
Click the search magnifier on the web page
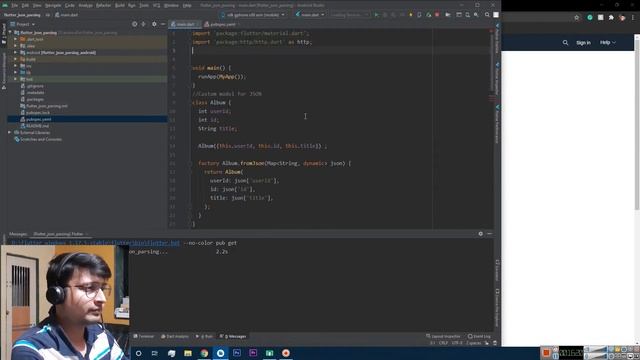(565, 42)
